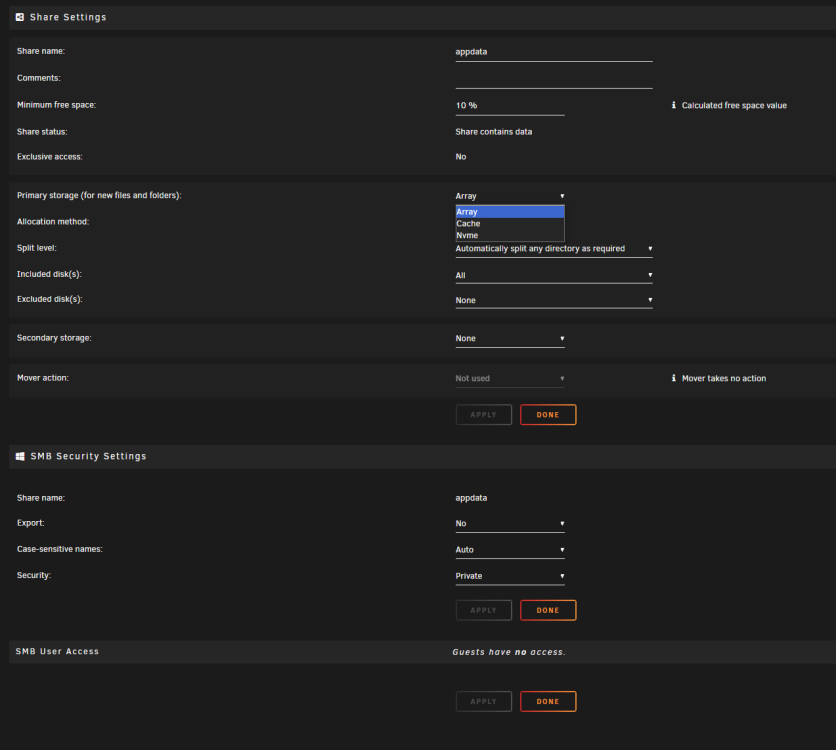Click the info icon beside Mover takes no action
The height and width of the screenshot is (750, 836).
tap(673, 378)
